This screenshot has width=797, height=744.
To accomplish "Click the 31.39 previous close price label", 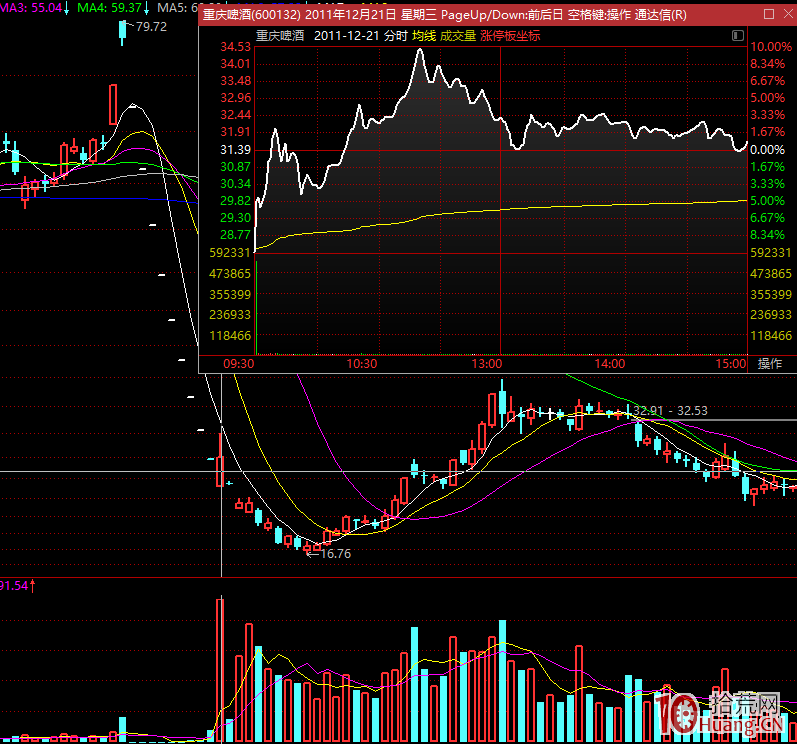I will coord(235,149).
